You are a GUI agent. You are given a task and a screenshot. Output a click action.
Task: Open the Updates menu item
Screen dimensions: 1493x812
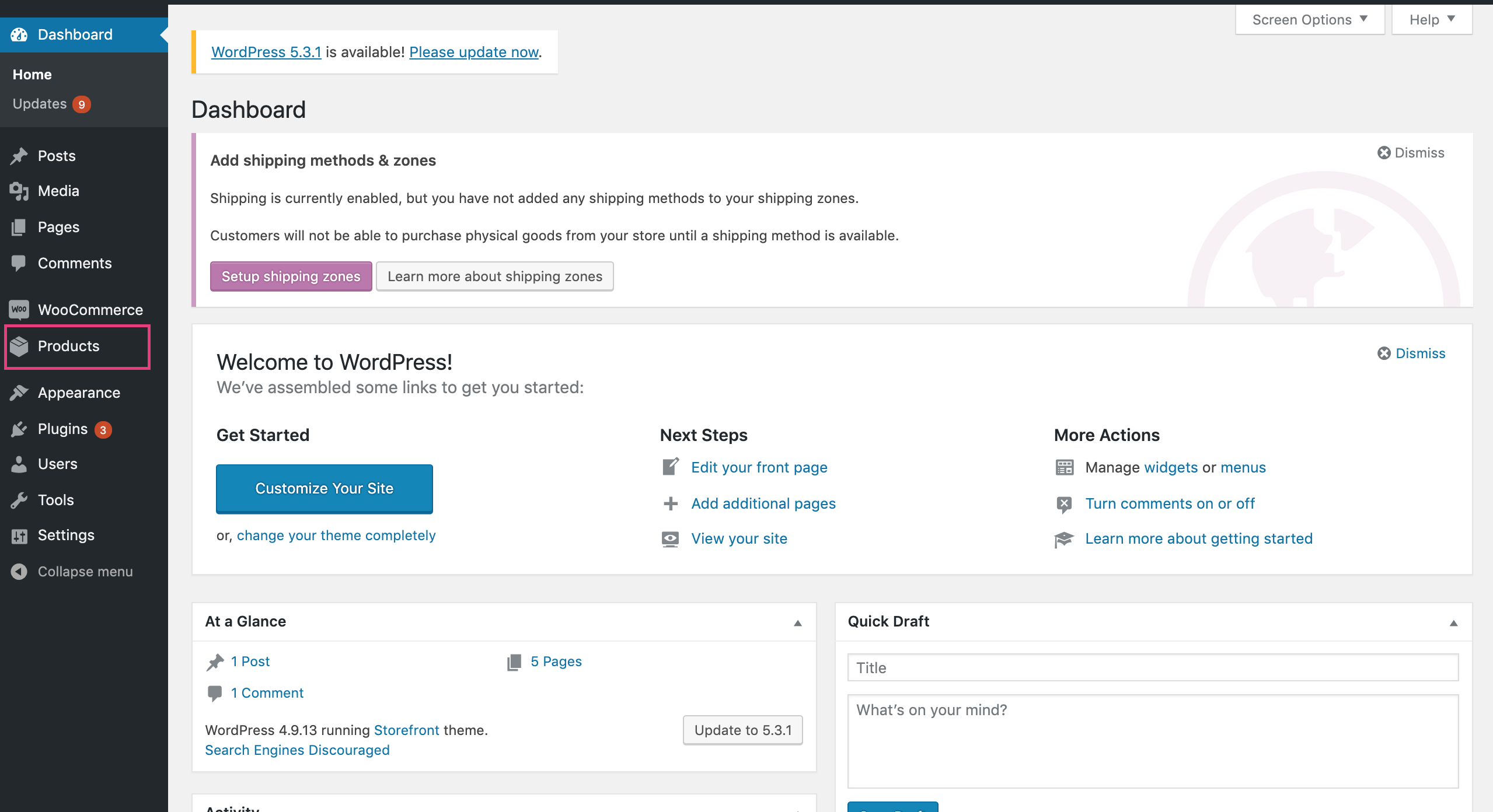click(40, 103)
